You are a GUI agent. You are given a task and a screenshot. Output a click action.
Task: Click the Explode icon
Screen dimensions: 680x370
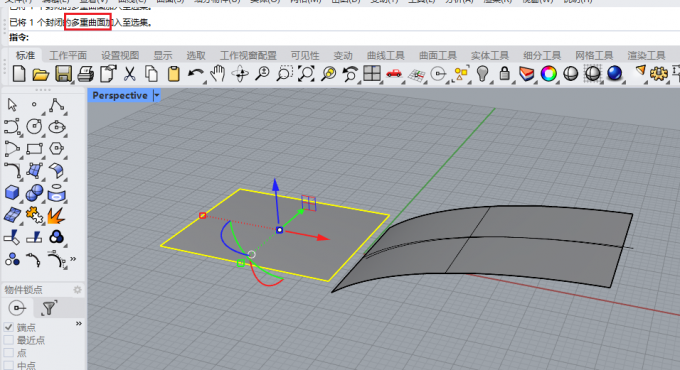56,216
